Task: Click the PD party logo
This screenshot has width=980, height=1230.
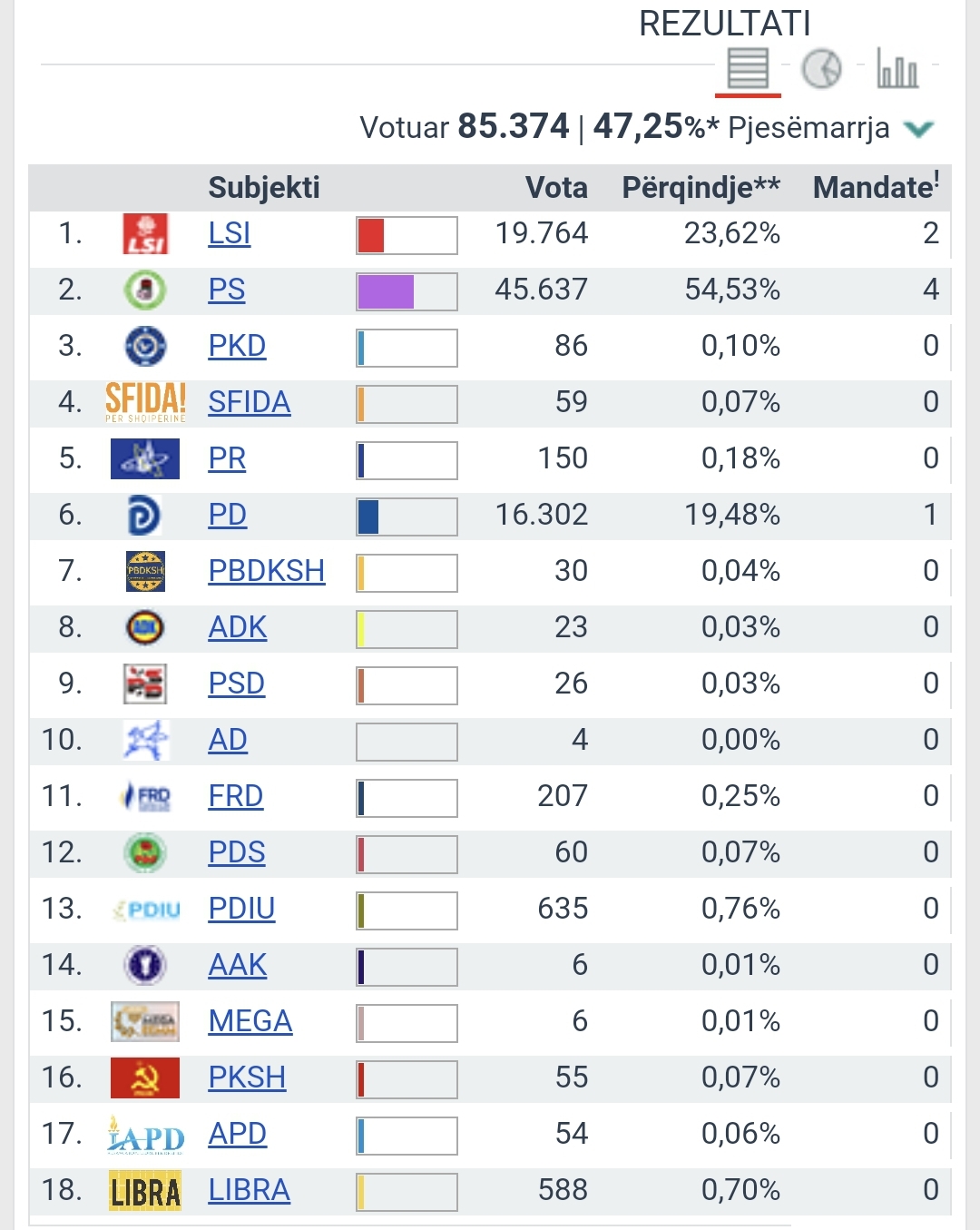Action: 145,516
